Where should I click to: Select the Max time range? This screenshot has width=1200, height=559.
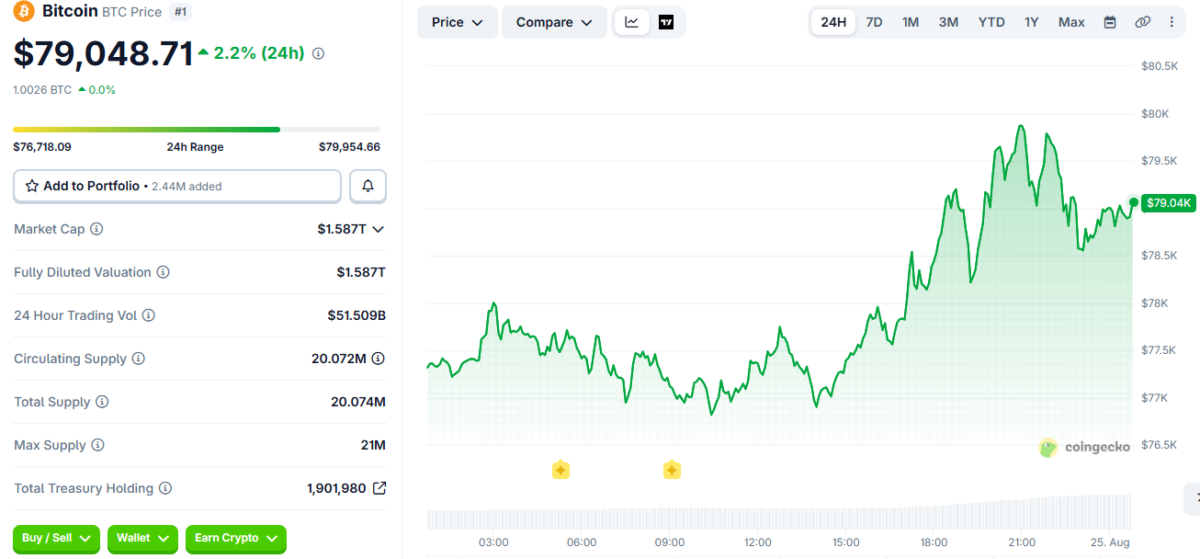1071,22
